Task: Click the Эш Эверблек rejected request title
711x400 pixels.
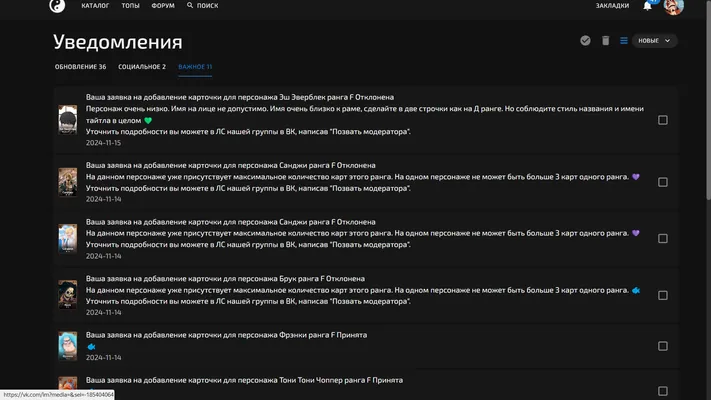Action: pos(240,97)
